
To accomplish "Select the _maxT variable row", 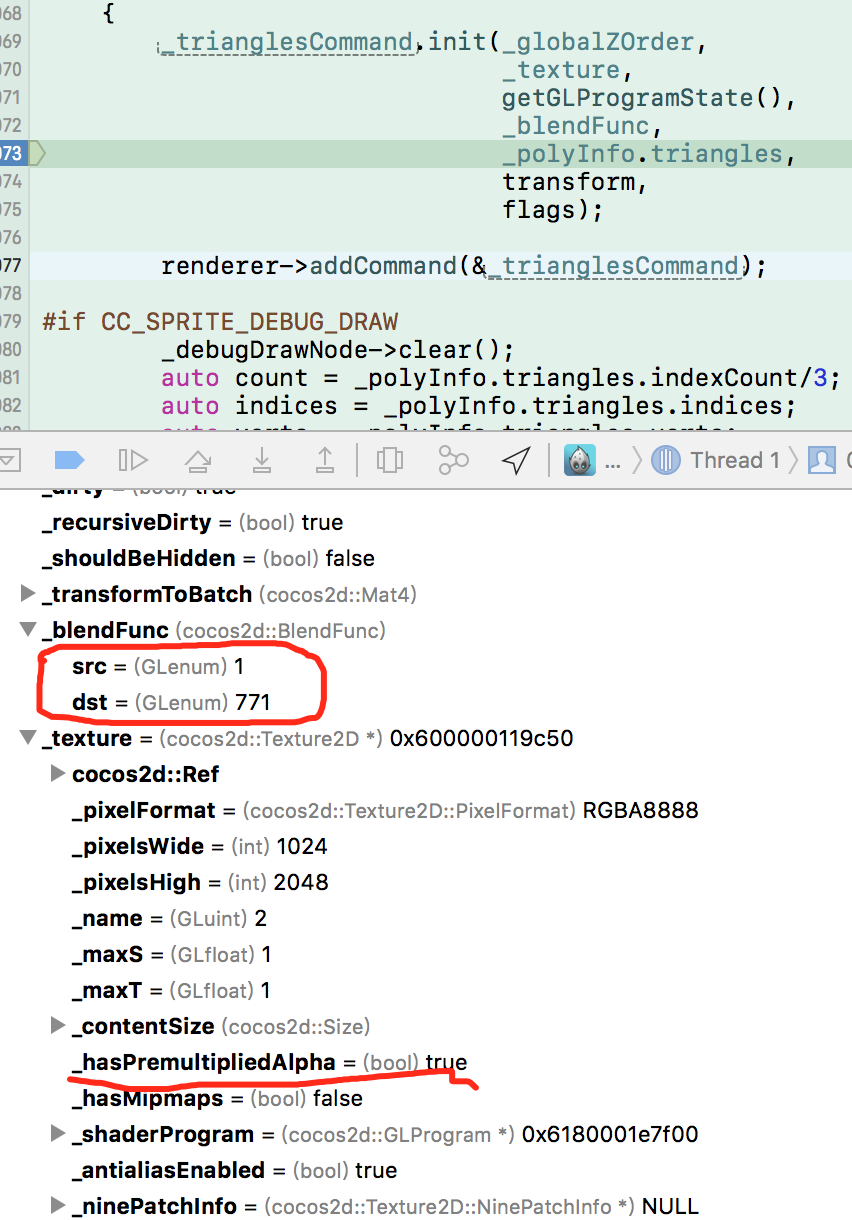I will (x=426, y=990).
